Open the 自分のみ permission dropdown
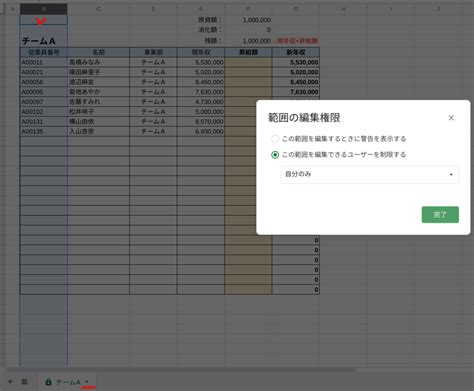 (370, 174)
